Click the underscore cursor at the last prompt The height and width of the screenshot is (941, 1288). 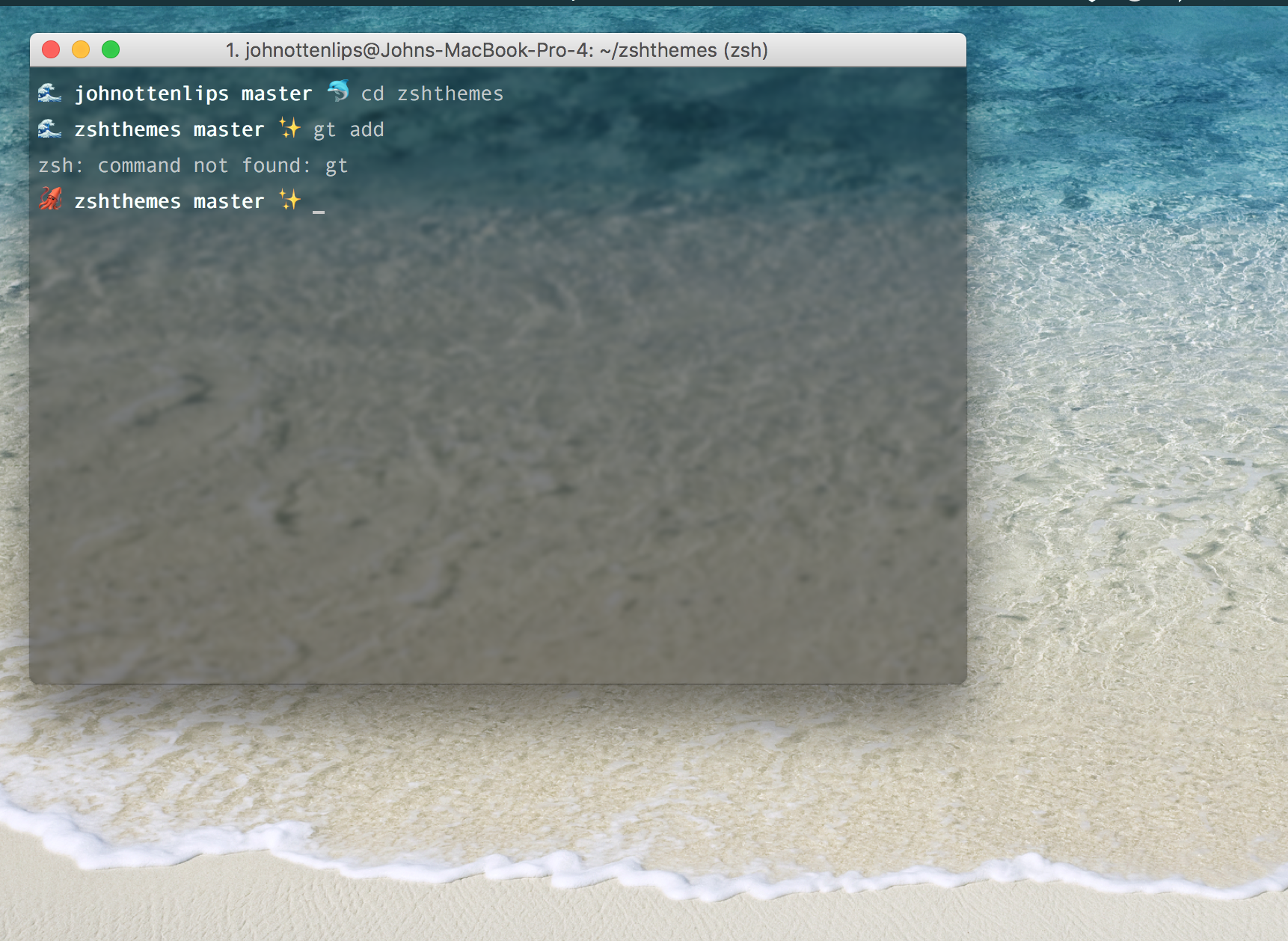coord(319,210)
